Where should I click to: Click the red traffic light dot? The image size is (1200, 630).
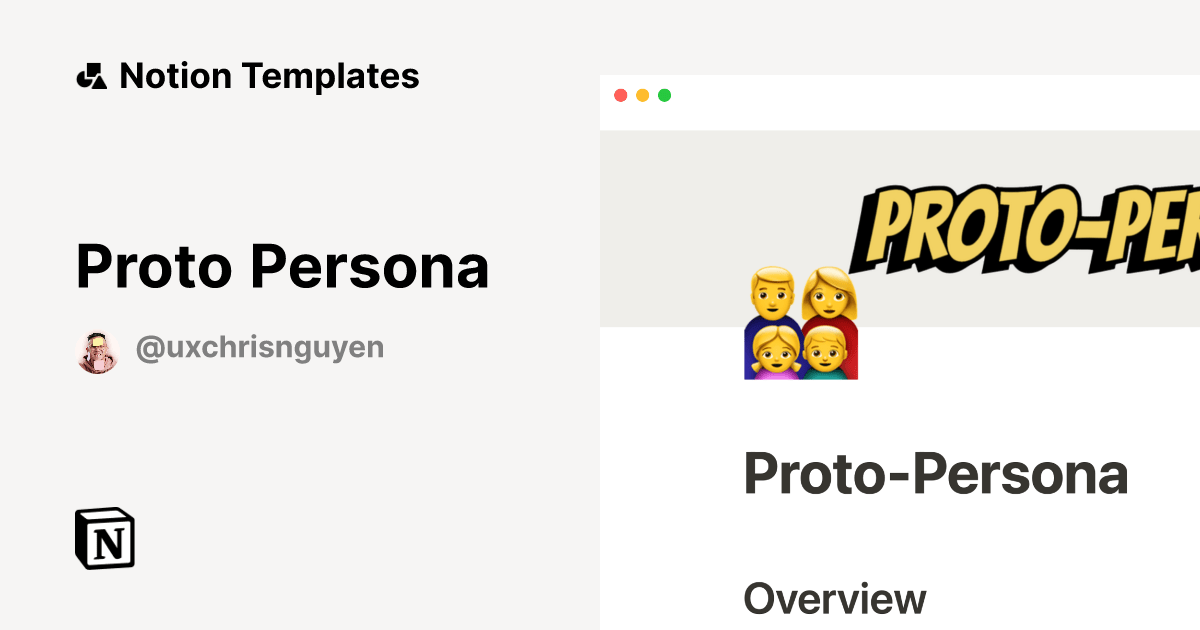point(622,95)
